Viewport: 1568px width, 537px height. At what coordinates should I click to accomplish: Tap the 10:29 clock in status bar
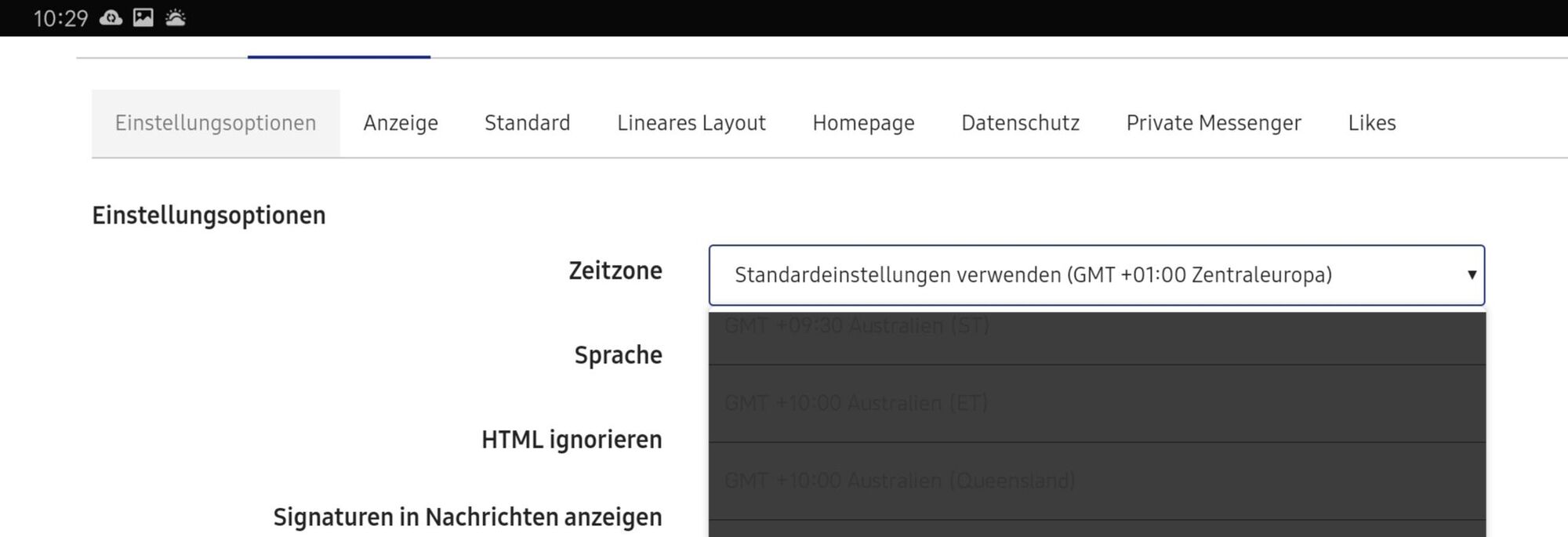tap(60, 18)
